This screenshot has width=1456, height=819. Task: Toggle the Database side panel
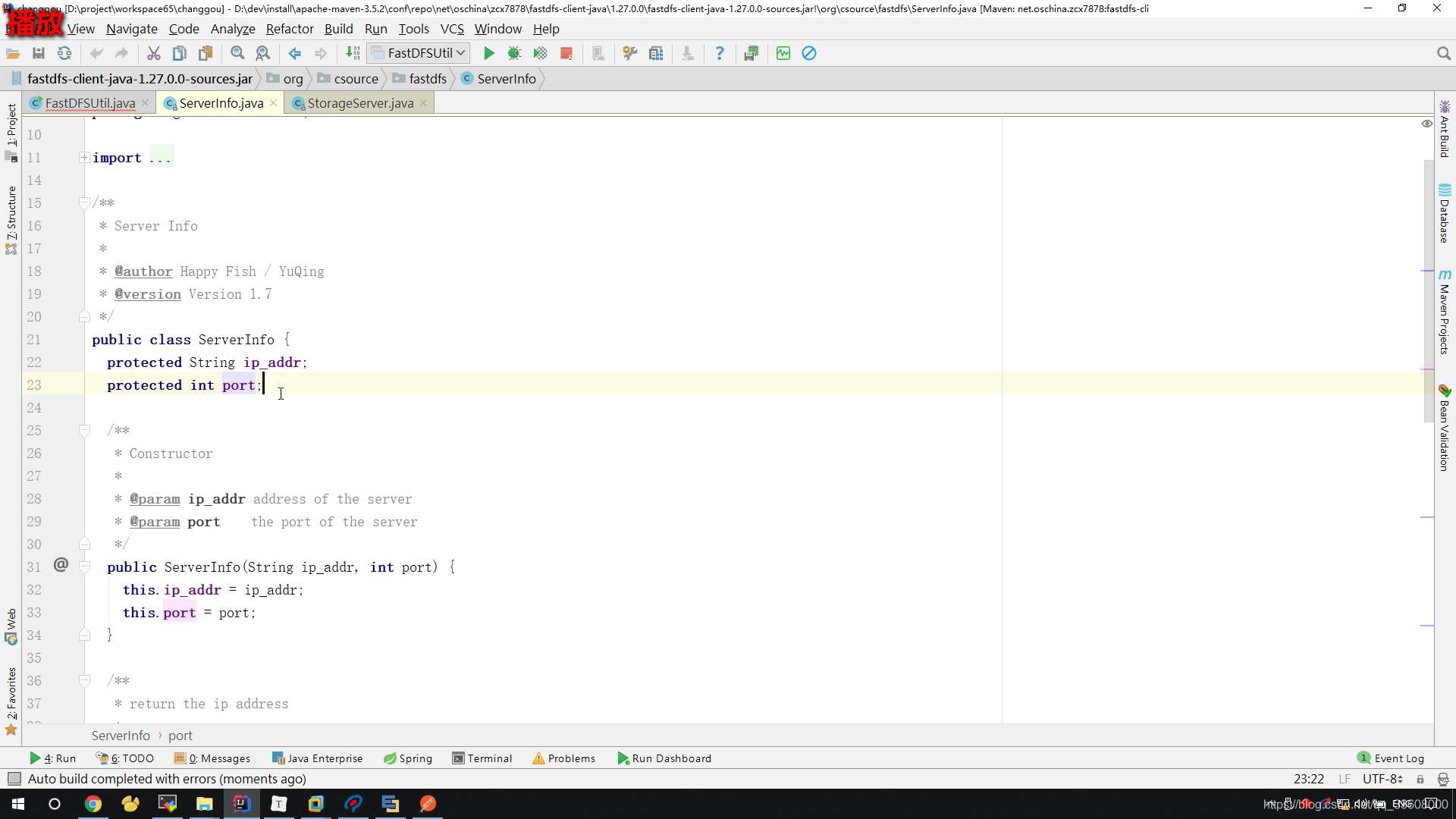pyautogui.click(x=1445, y=213)
